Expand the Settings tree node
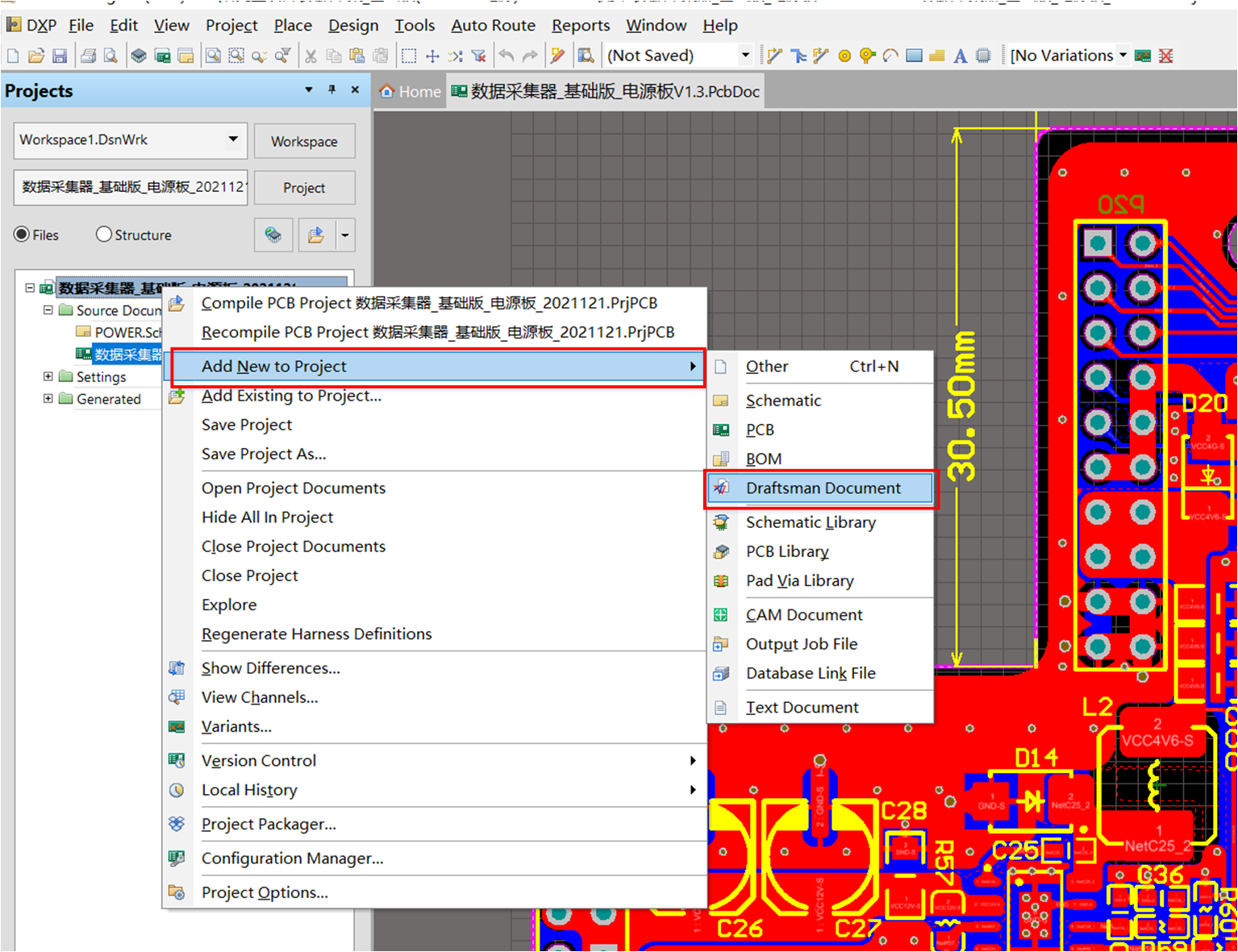Screen dimensions: 1238x952 [x=47, y=376]
